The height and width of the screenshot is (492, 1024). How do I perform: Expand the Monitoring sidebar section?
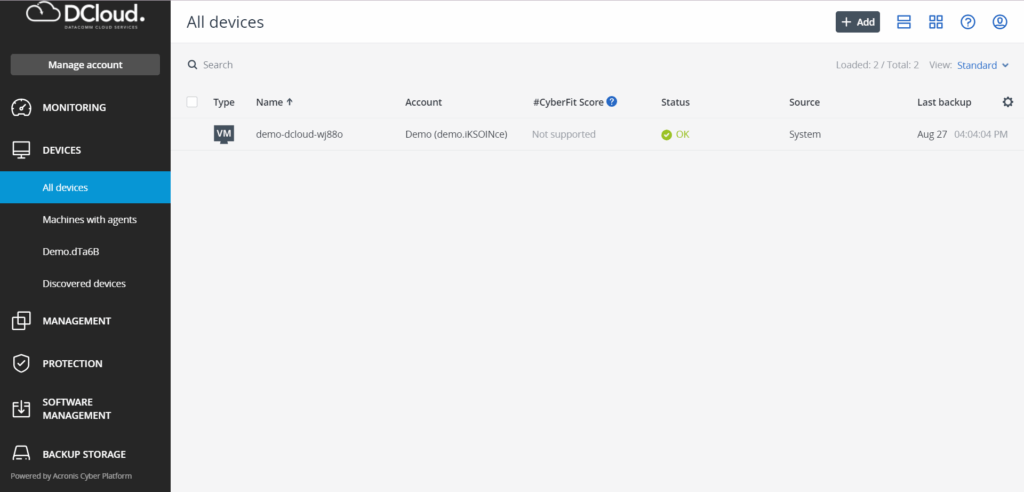pos(74,107)
